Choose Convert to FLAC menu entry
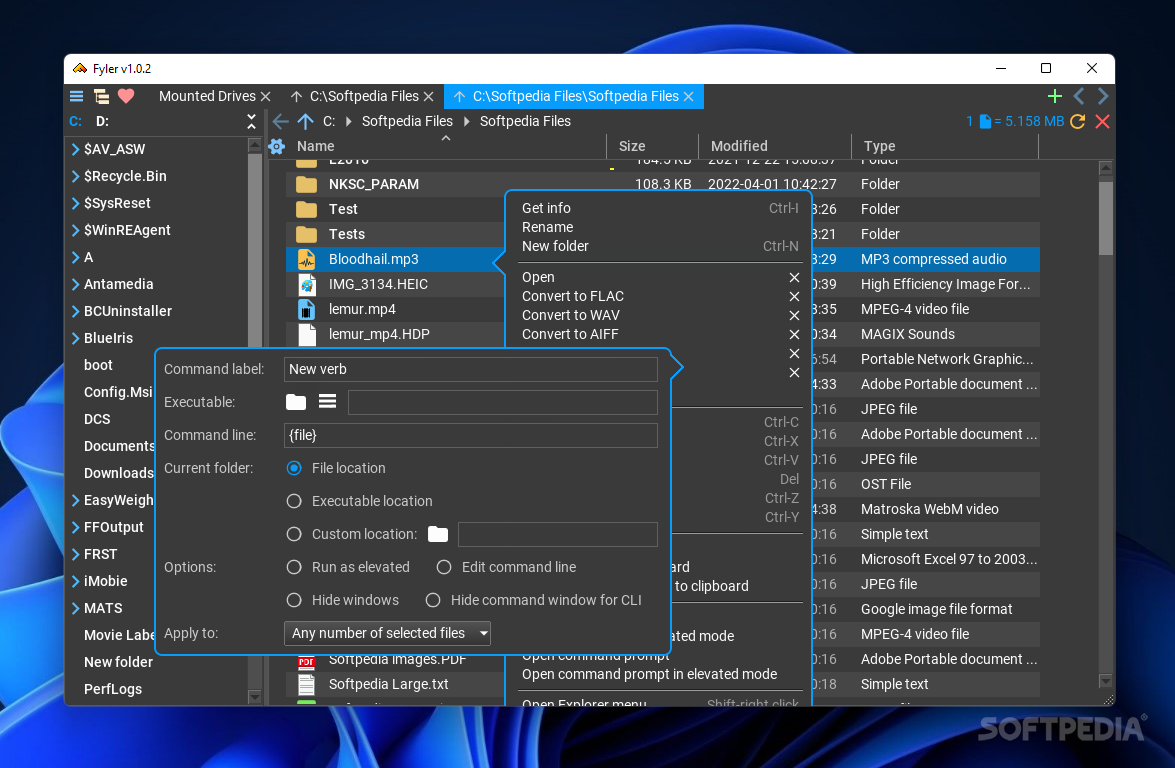 (x=573, y=297)
